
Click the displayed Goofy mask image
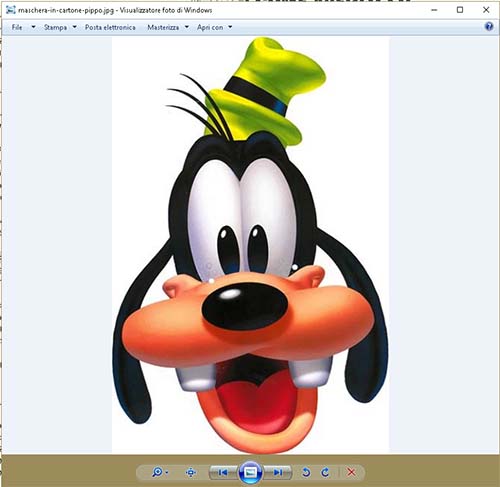pyautogui.click(x=251, y=245)
